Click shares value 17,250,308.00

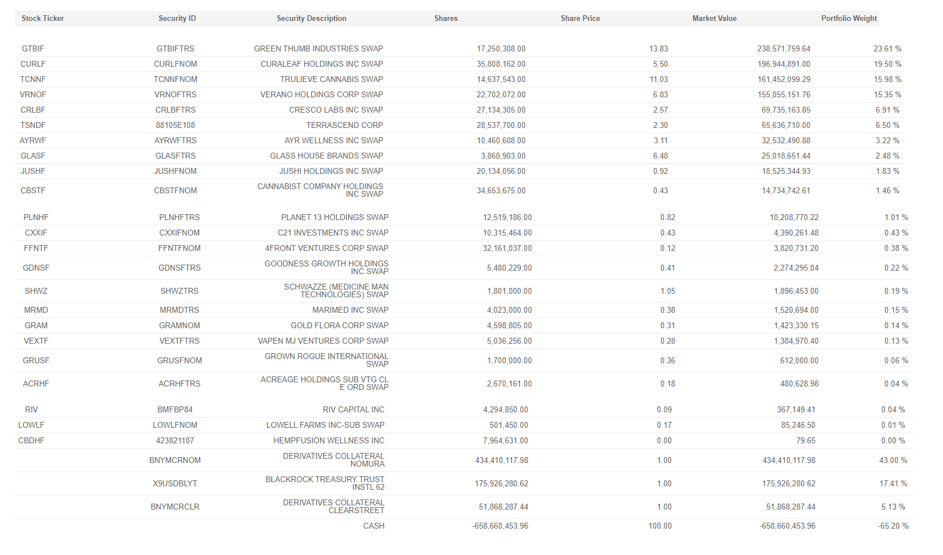coord(501,49)
